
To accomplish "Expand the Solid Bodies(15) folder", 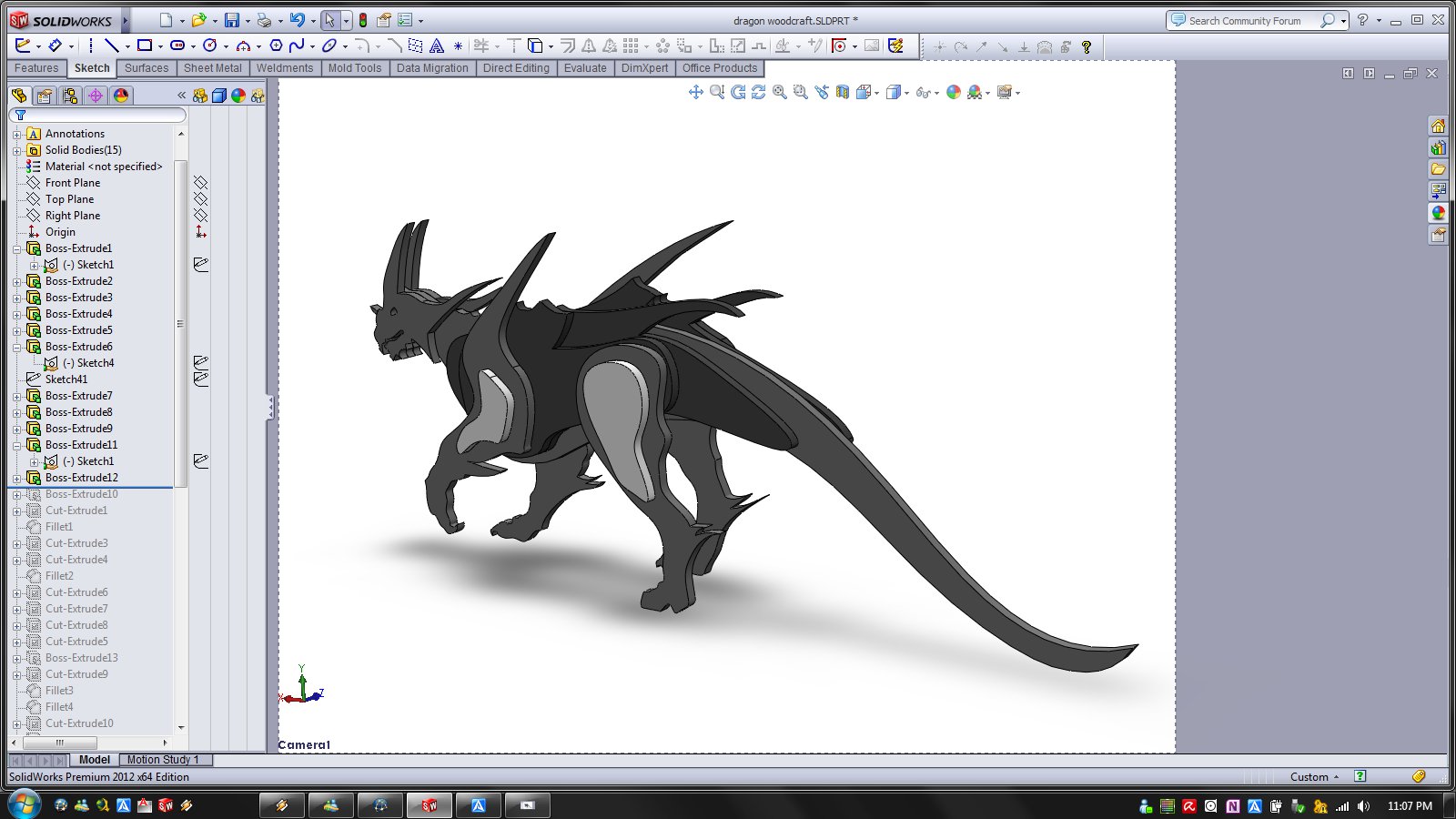I will point(16,150).
